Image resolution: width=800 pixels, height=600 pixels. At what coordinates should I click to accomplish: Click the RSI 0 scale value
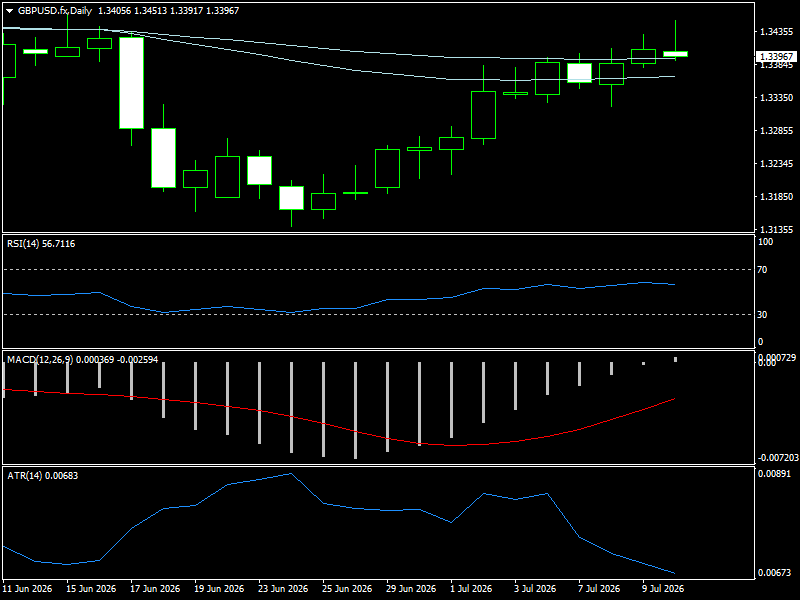coord(761,342)
